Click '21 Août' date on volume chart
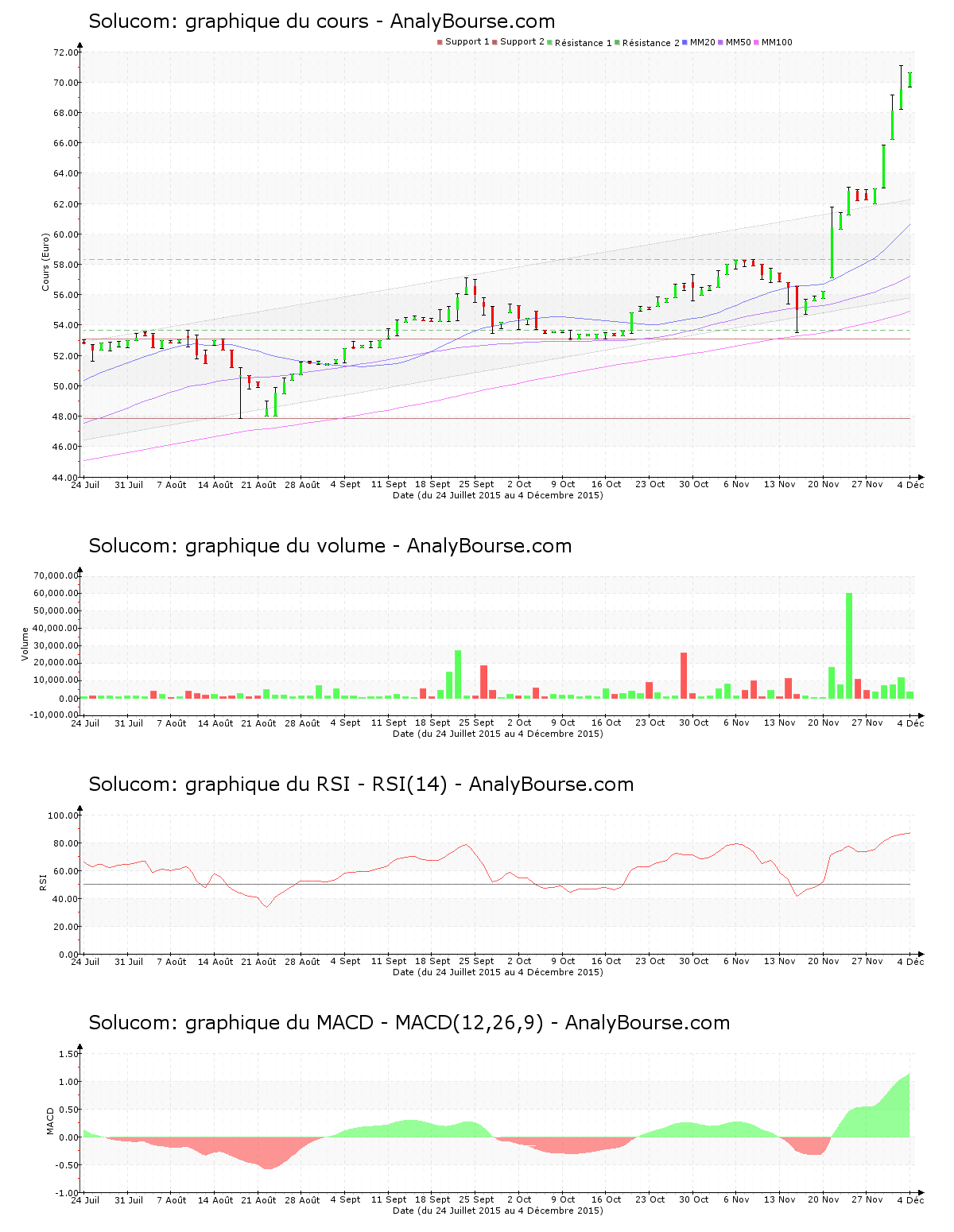954x1232 pixels. (259, 723)
